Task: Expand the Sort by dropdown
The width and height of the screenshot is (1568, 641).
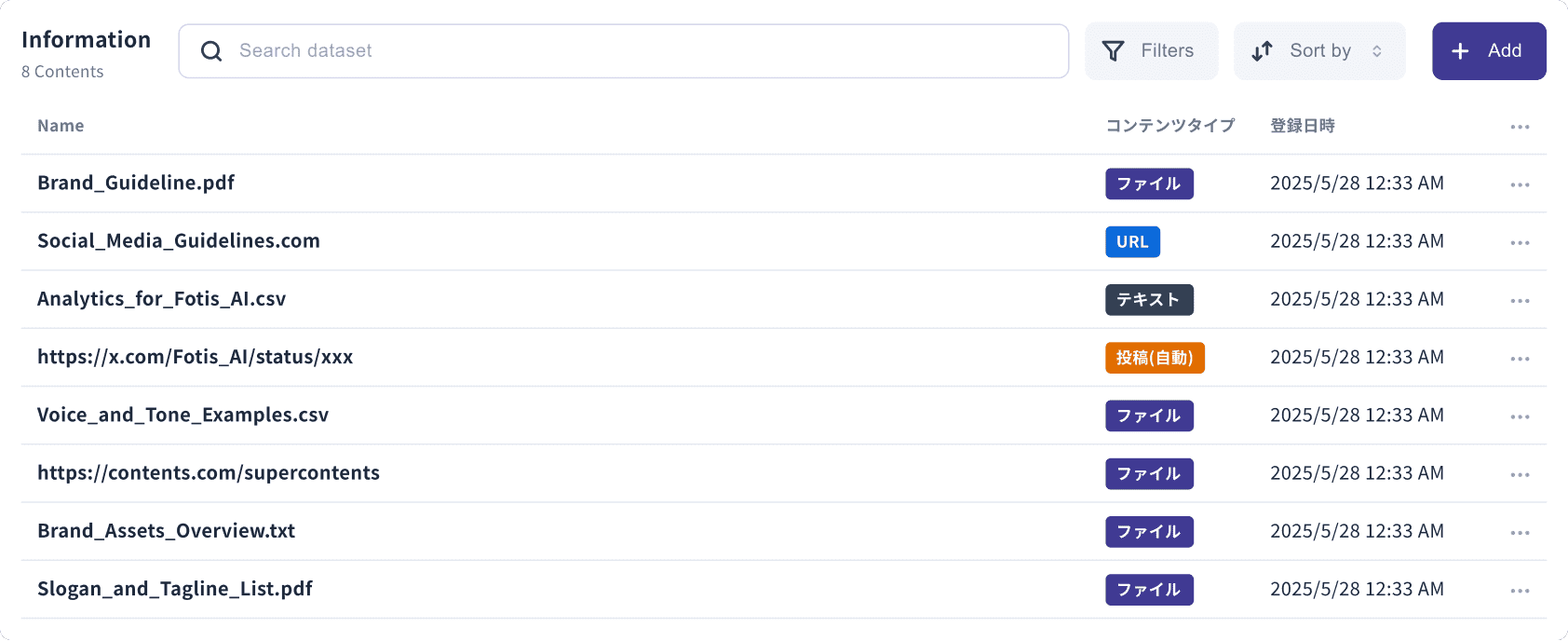Action: (x=1319, y=51)
